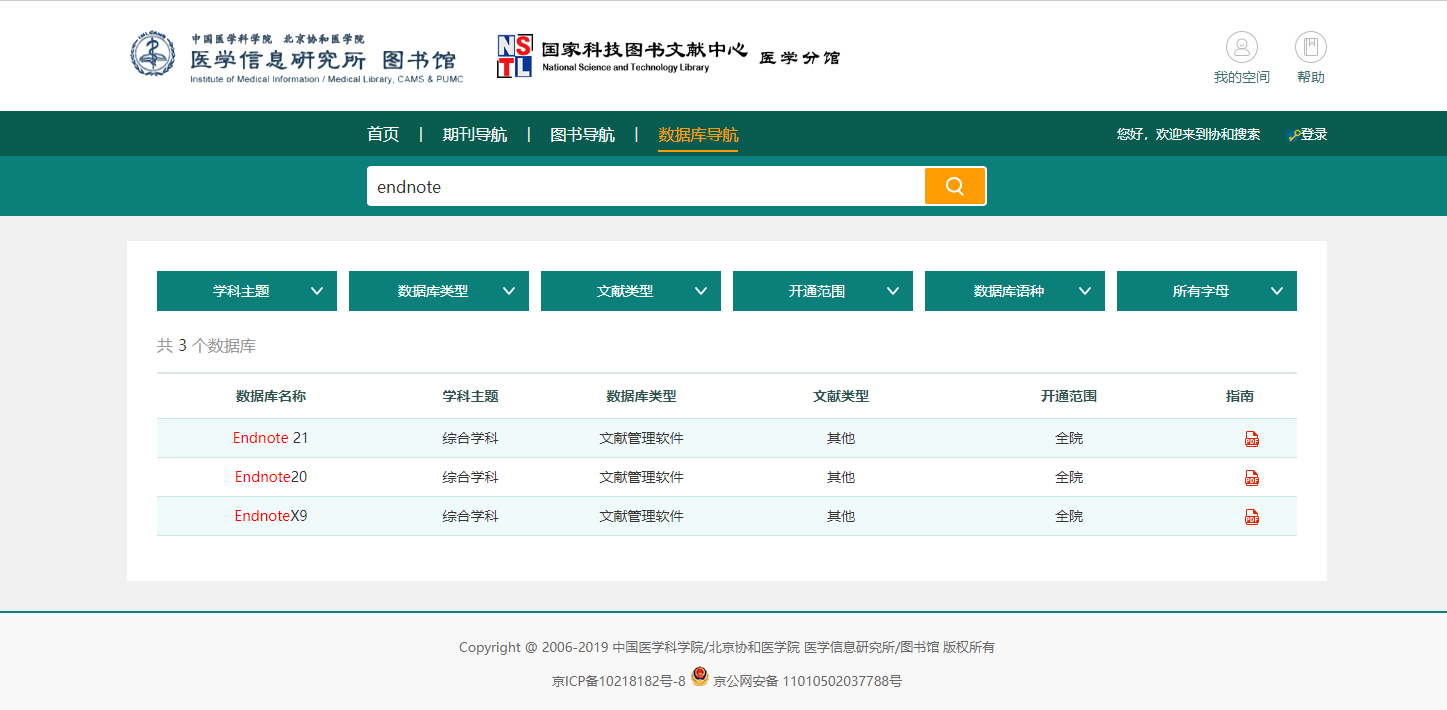Select the 数据库导航 navigation tab

698,134
